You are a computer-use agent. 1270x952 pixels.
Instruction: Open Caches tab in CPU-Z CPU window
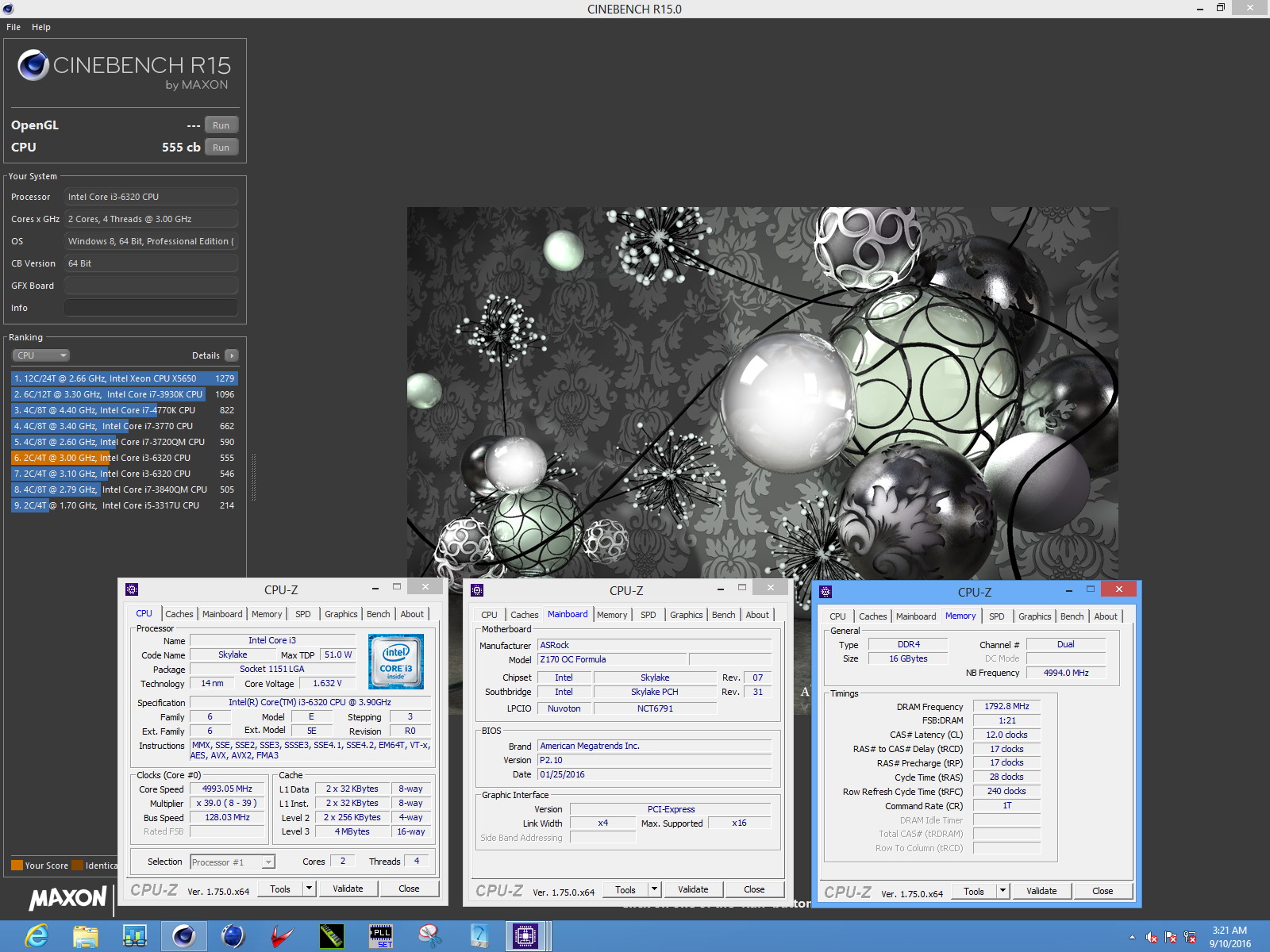(x=179, y=614)
